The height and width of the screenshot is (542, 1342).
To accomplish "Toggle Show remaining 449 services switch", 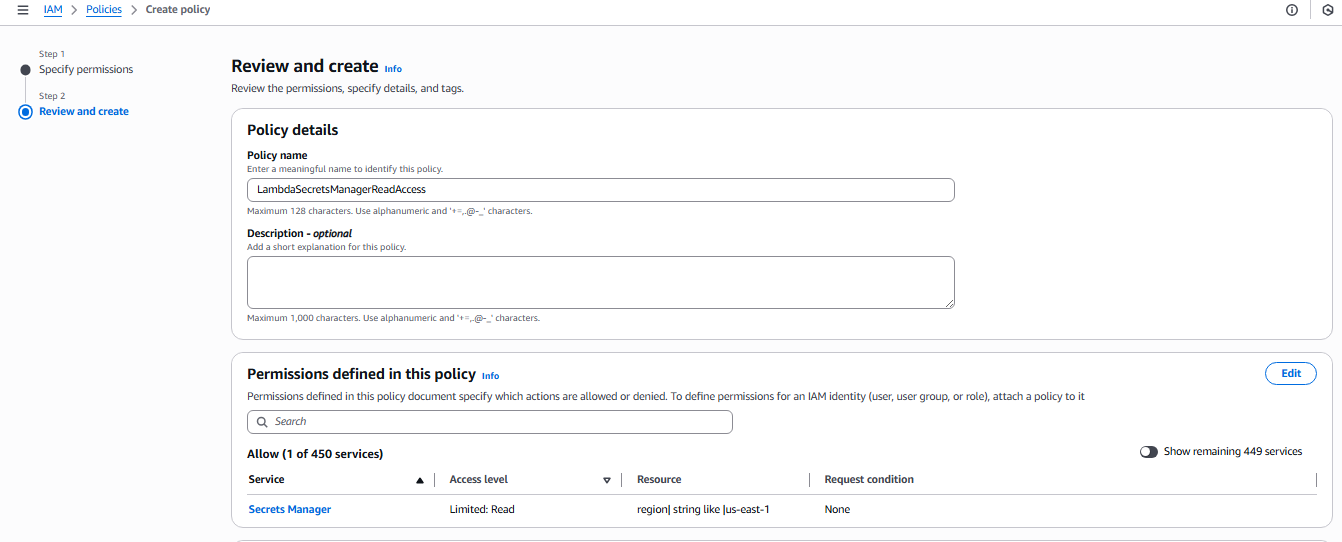I will [1149, 452].
